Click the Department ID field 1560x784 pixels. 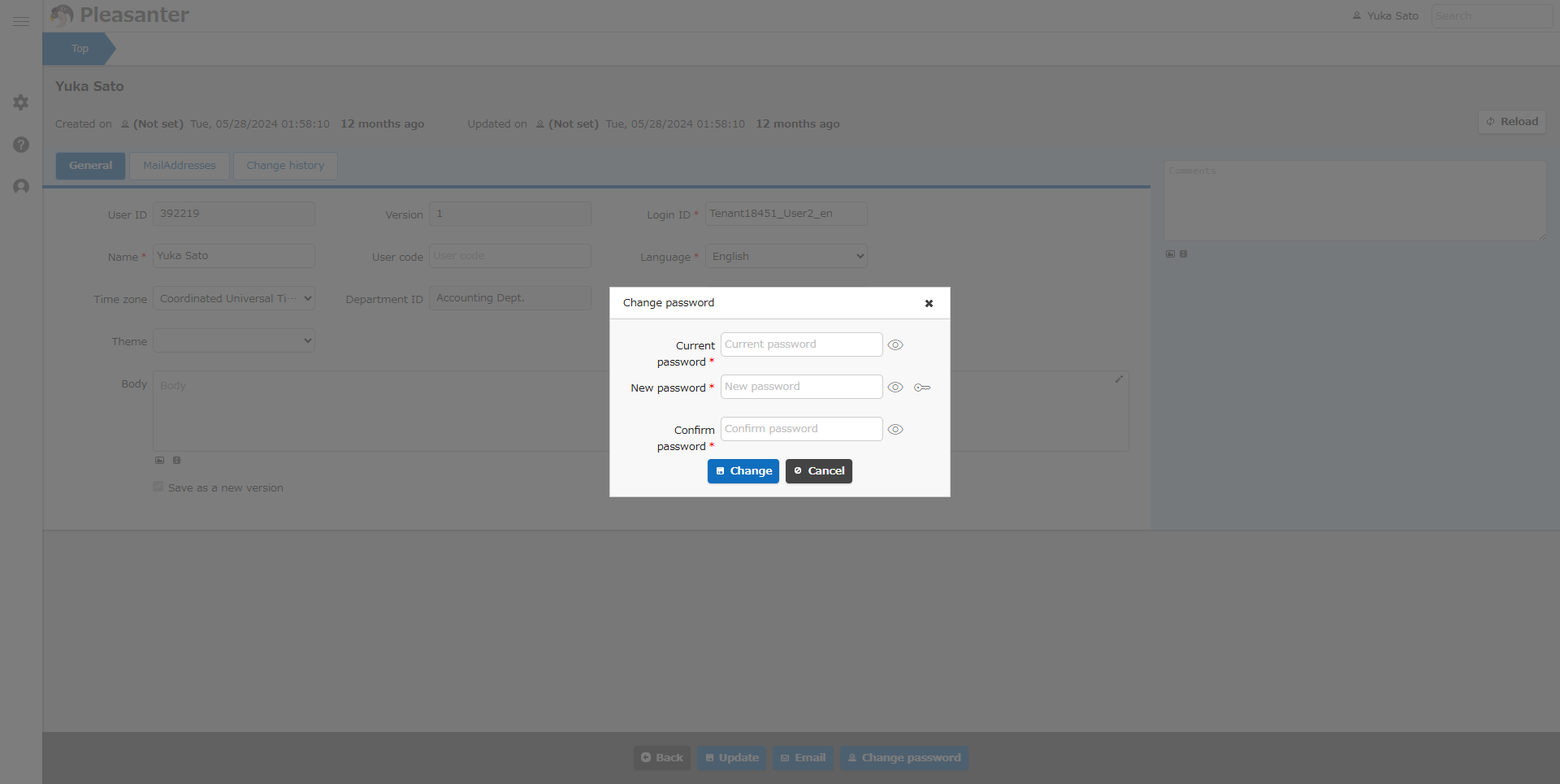510,298
